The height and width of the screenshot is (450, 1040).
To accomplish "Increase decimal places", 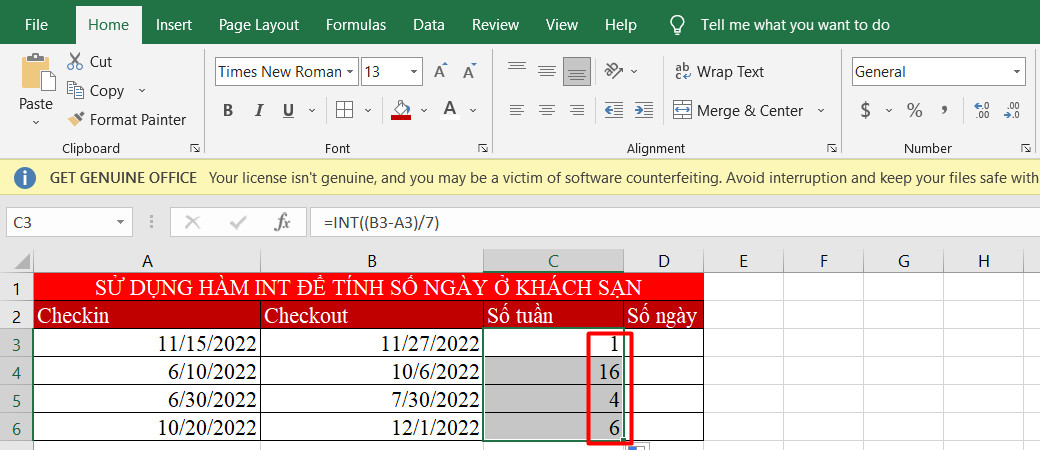I will 982,110.
